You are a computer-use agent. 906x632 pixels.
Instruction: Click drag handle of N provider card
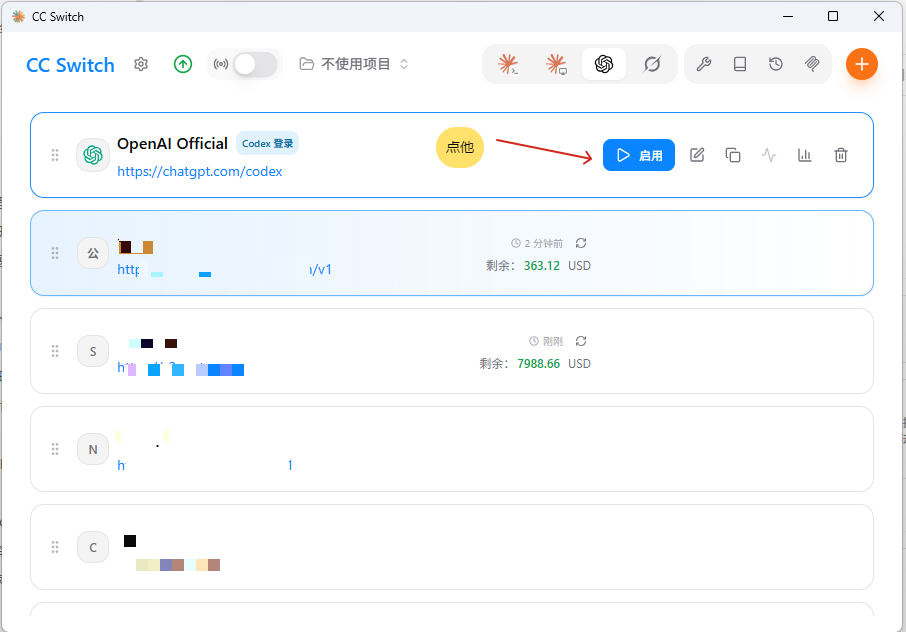tap(55, 449)
